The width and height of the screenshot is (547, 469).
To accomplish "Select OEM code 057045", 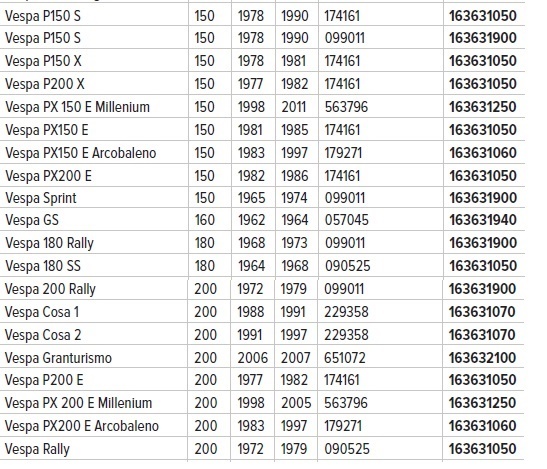I will coord(347,220).
